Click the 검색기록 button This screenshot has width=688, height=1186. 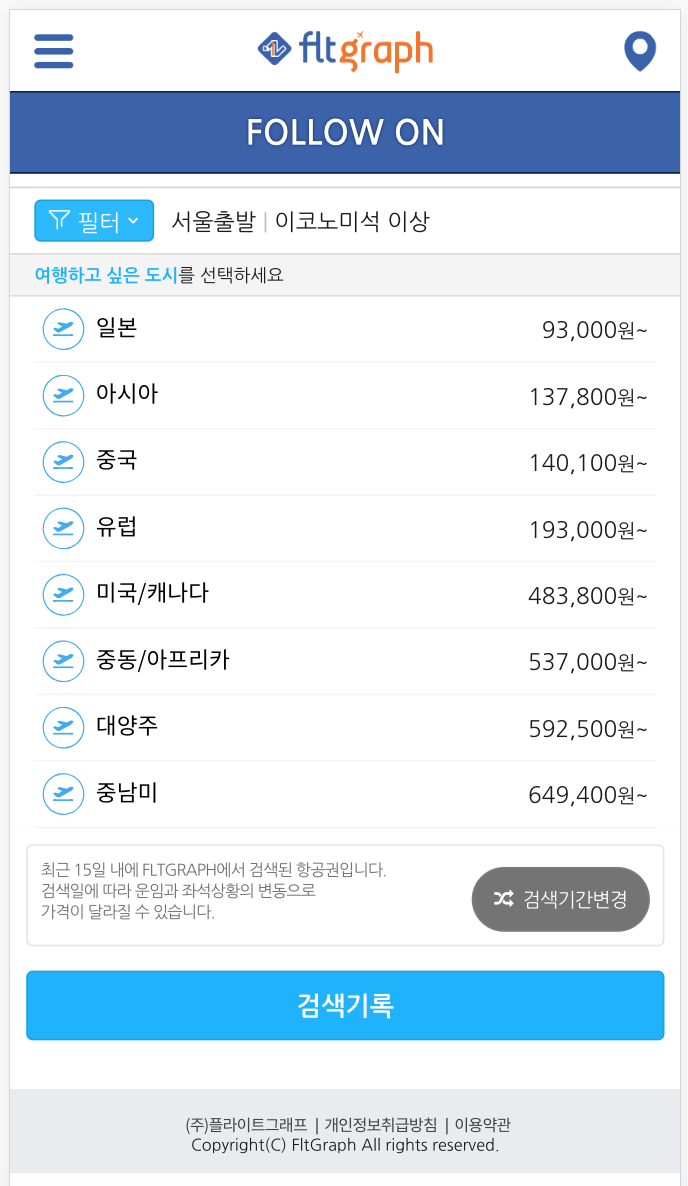[x=345, y=1005]
